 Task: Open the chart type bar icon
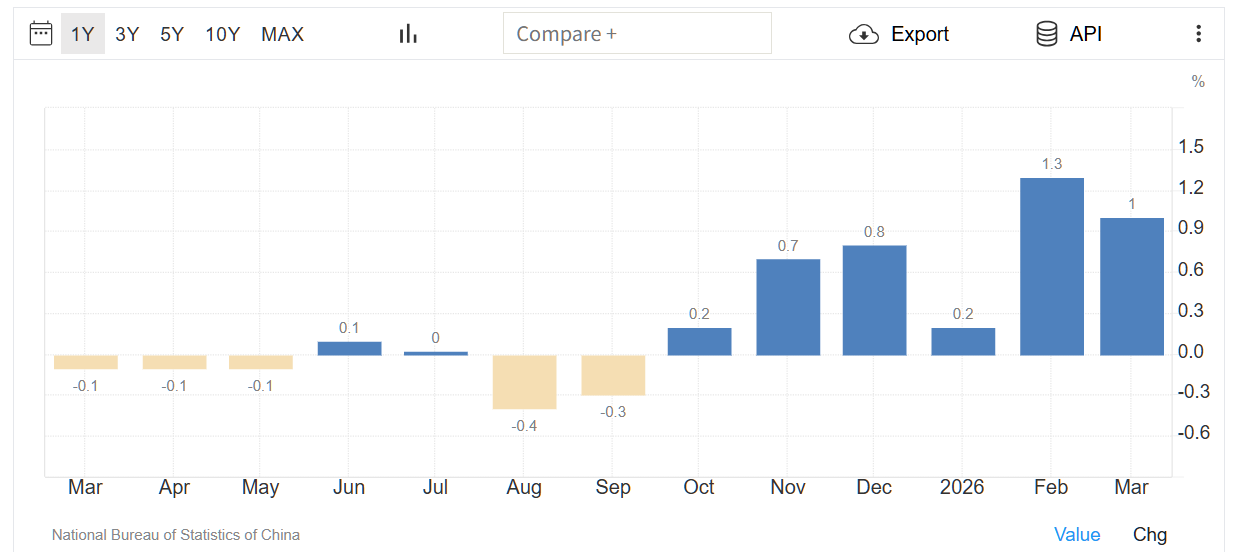coord(408,34)
